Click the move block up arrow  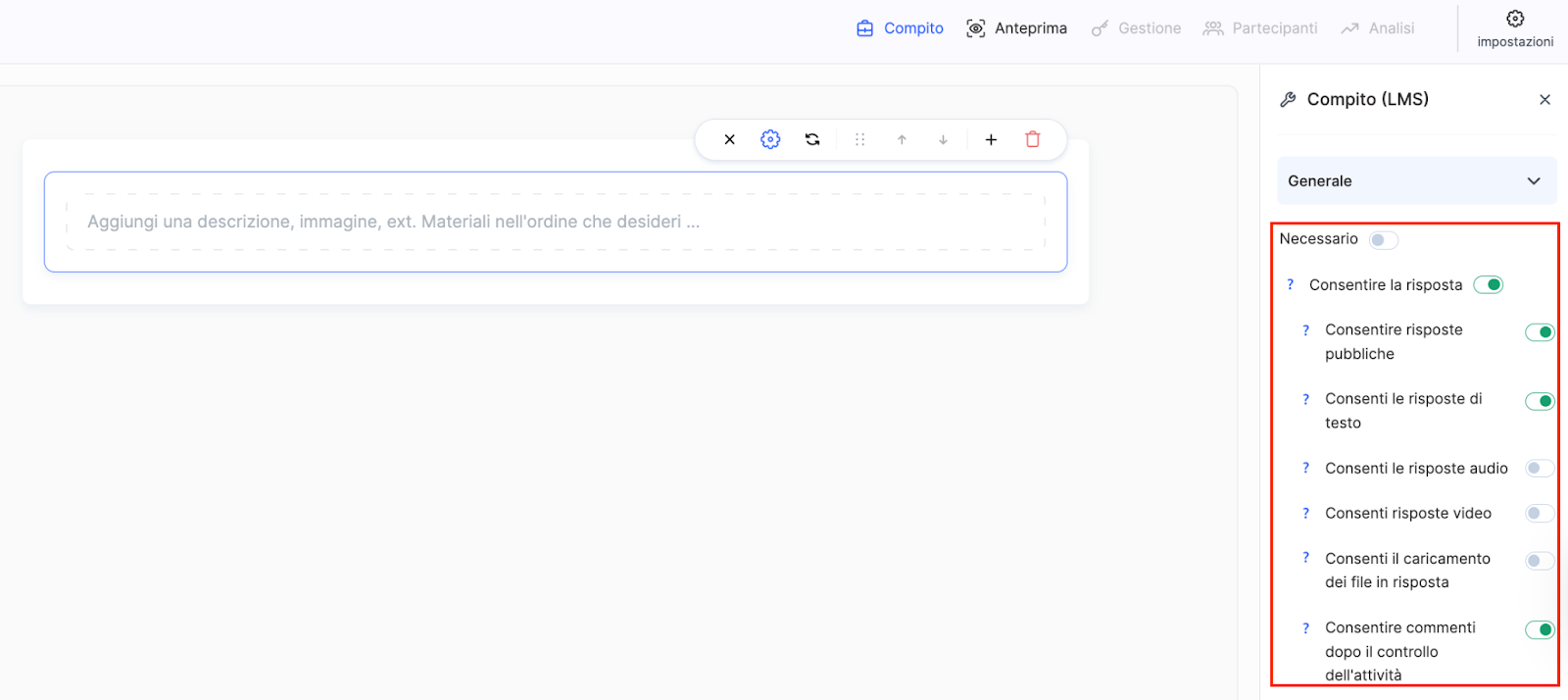pyautogui.click(x=902, y=139)
